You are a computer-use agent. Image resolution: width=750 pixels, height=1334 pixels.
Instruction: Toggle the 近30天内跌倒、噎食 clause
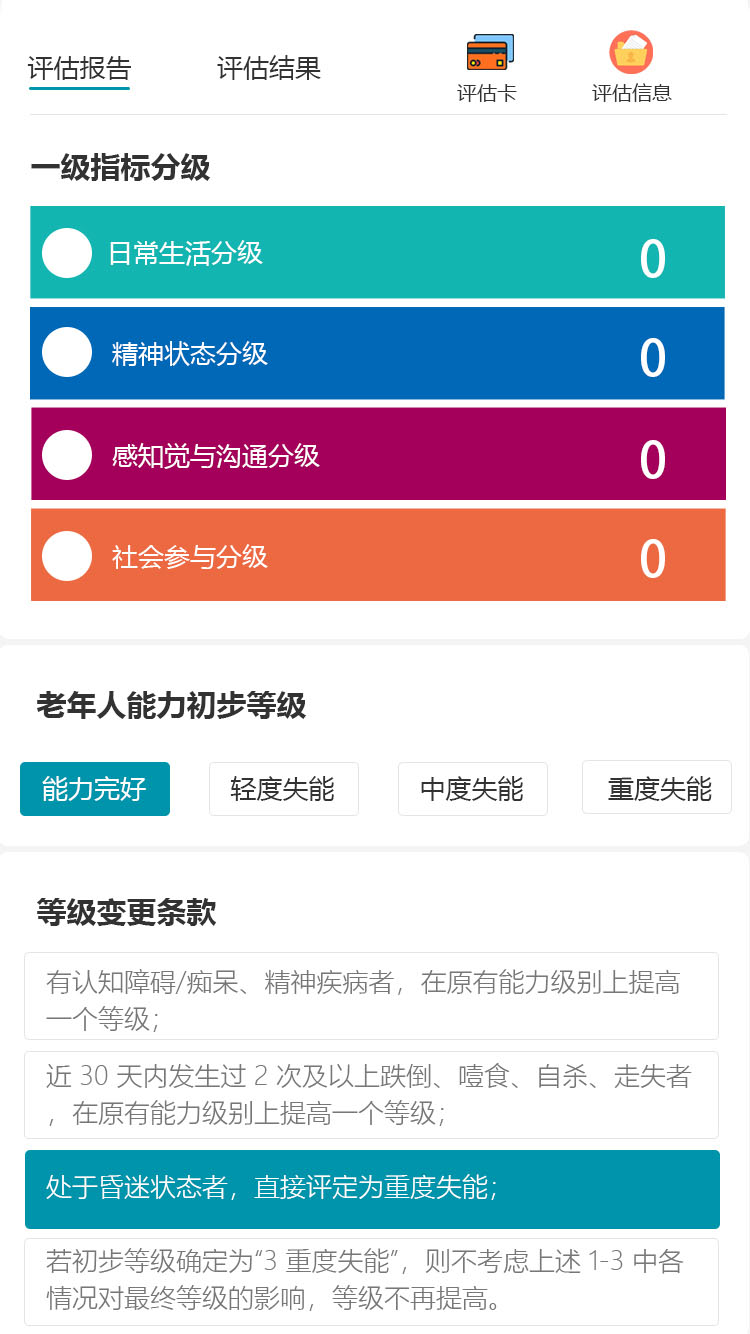point(372,1094)
